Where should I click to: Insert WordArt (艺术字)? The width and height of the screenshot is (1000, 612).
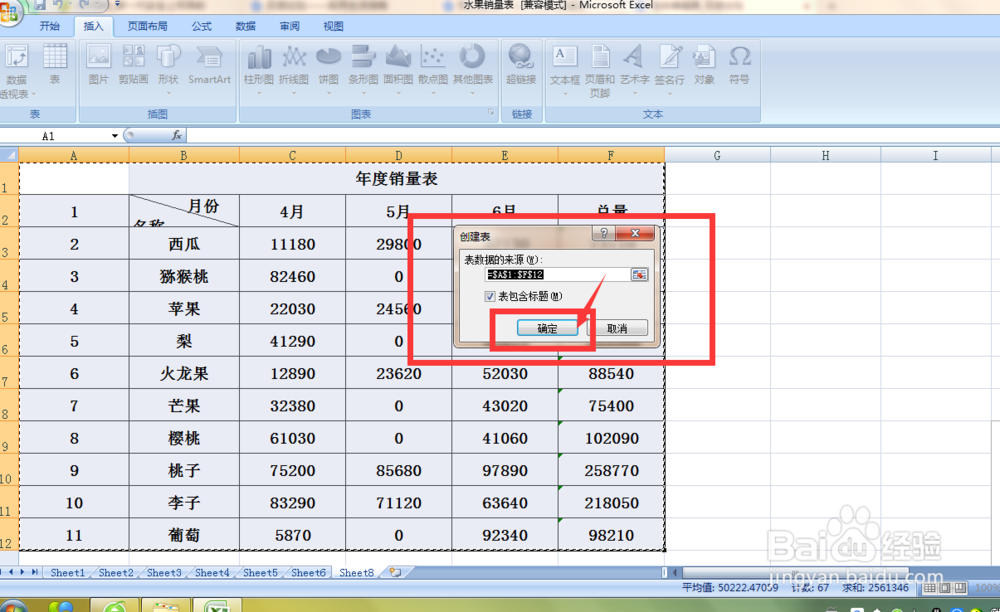point(635,69)
